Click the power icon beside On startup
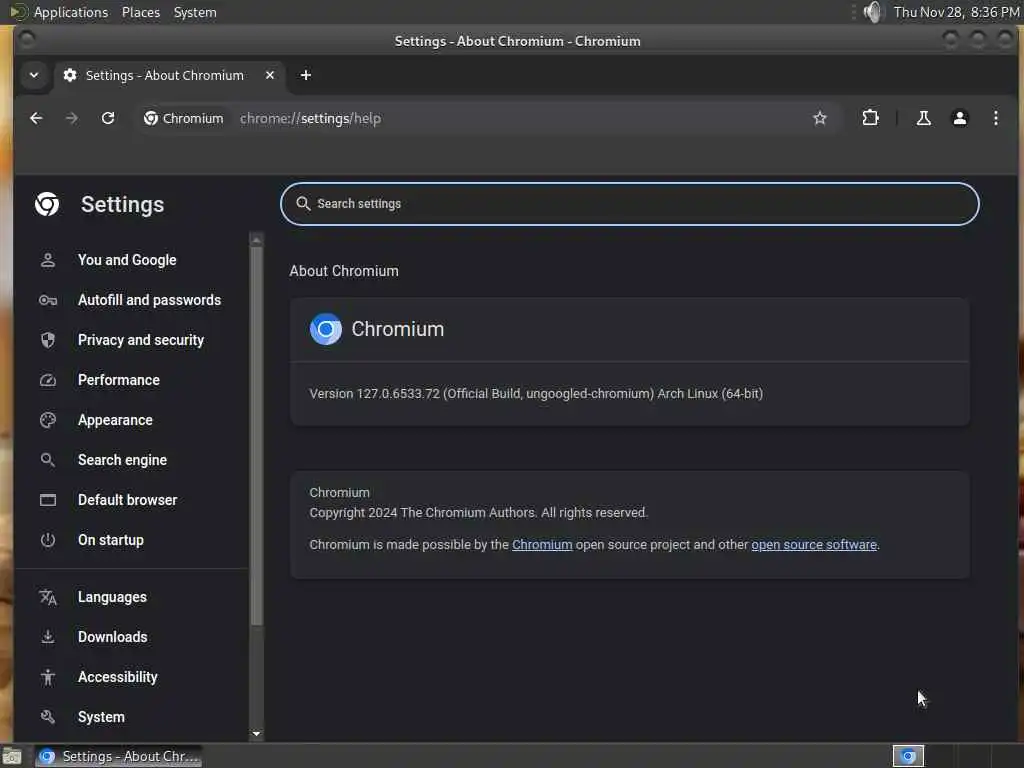 tap(48, 540)
